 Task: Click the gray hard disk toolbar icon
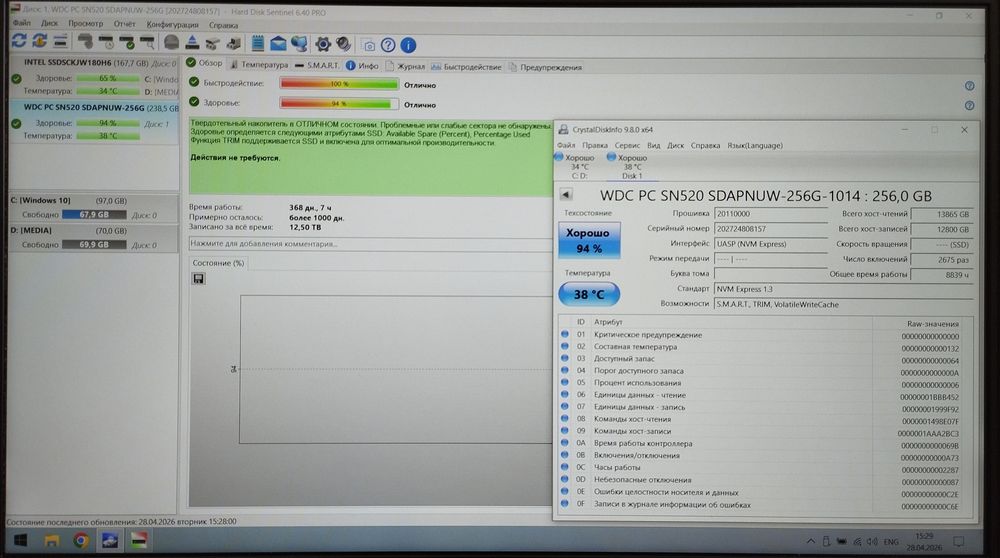pos(172,43)
